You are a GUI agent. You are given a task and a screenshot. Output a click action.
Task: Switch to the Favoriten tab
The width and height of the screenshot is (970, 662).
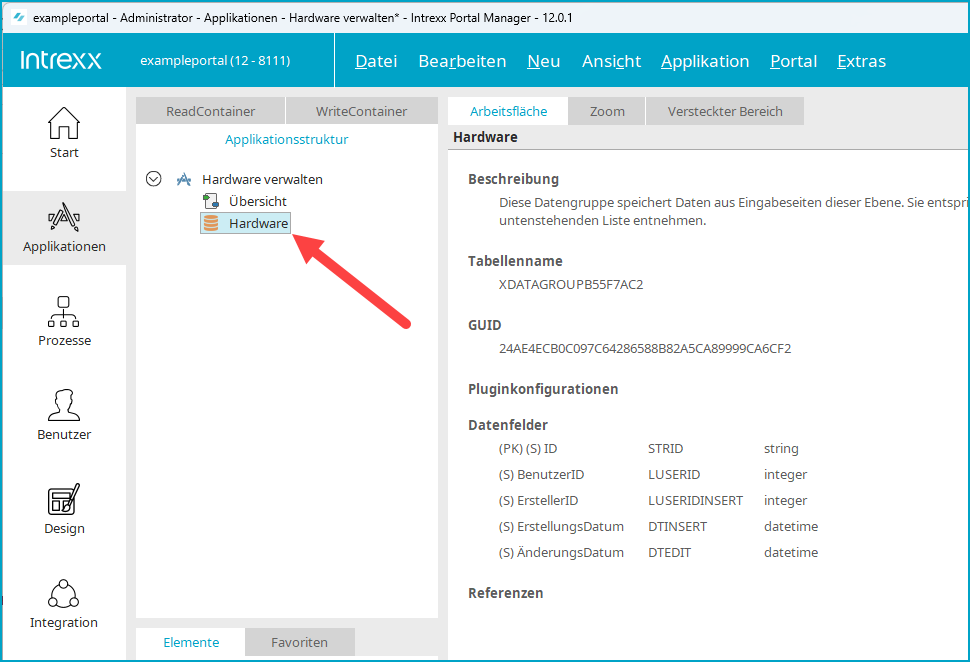pos(299,642)
